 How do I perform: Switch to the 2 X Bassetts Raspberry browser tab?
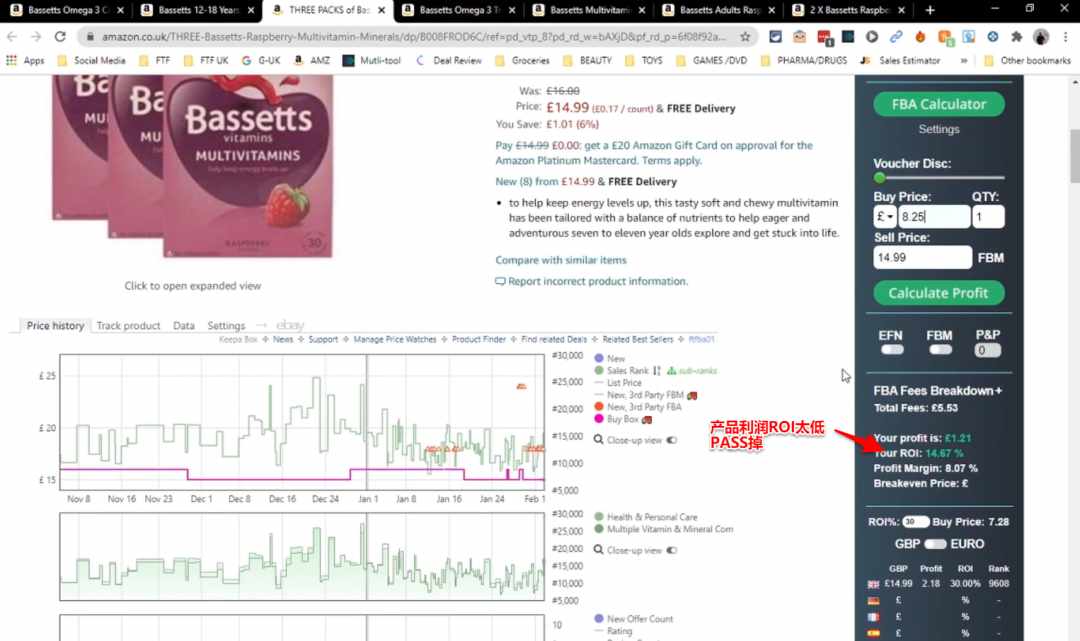click(850, 10)
